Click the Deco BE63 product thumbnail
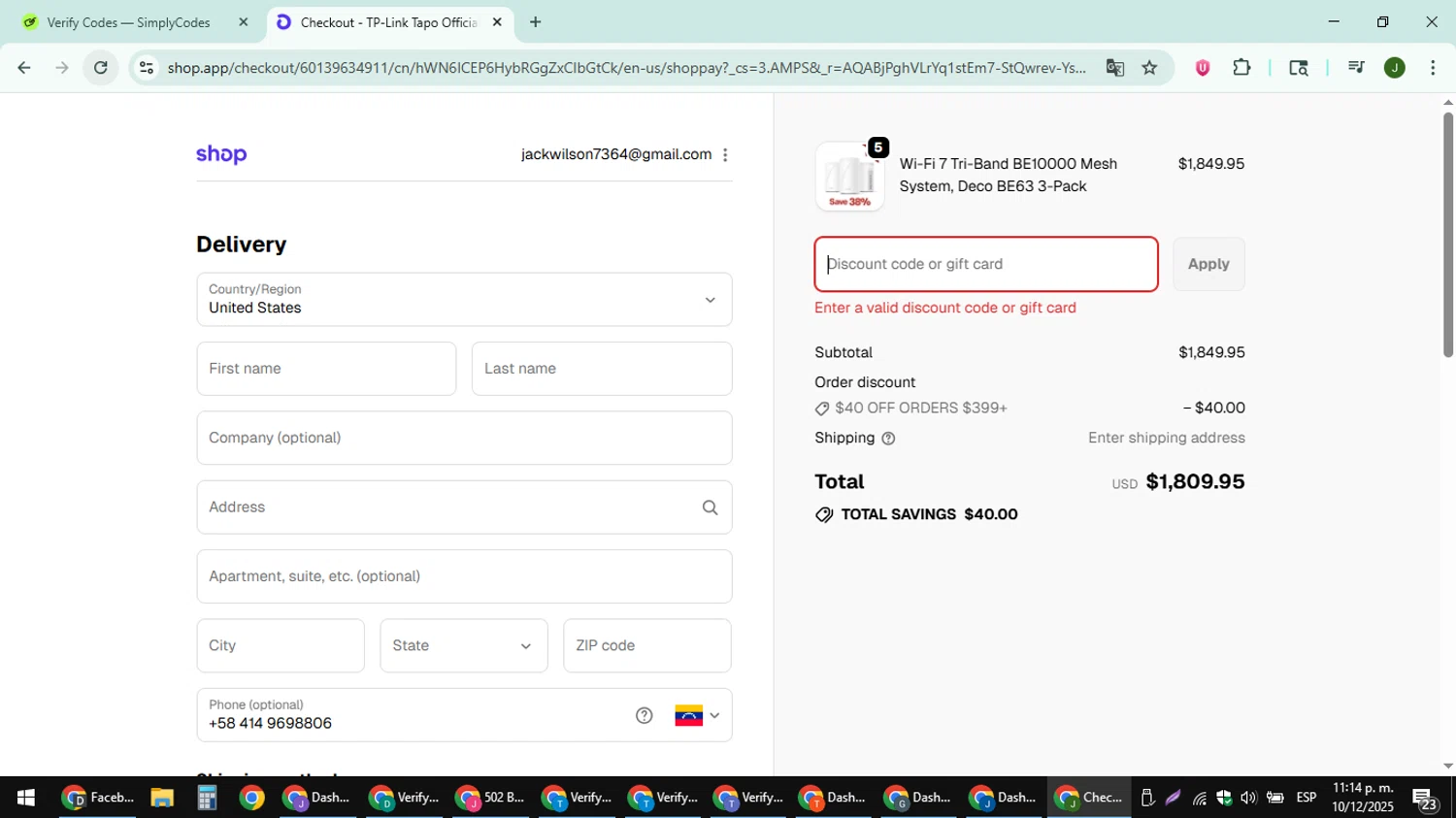The width and height of the screenshot is (1456, 818). tap(849, 177)
